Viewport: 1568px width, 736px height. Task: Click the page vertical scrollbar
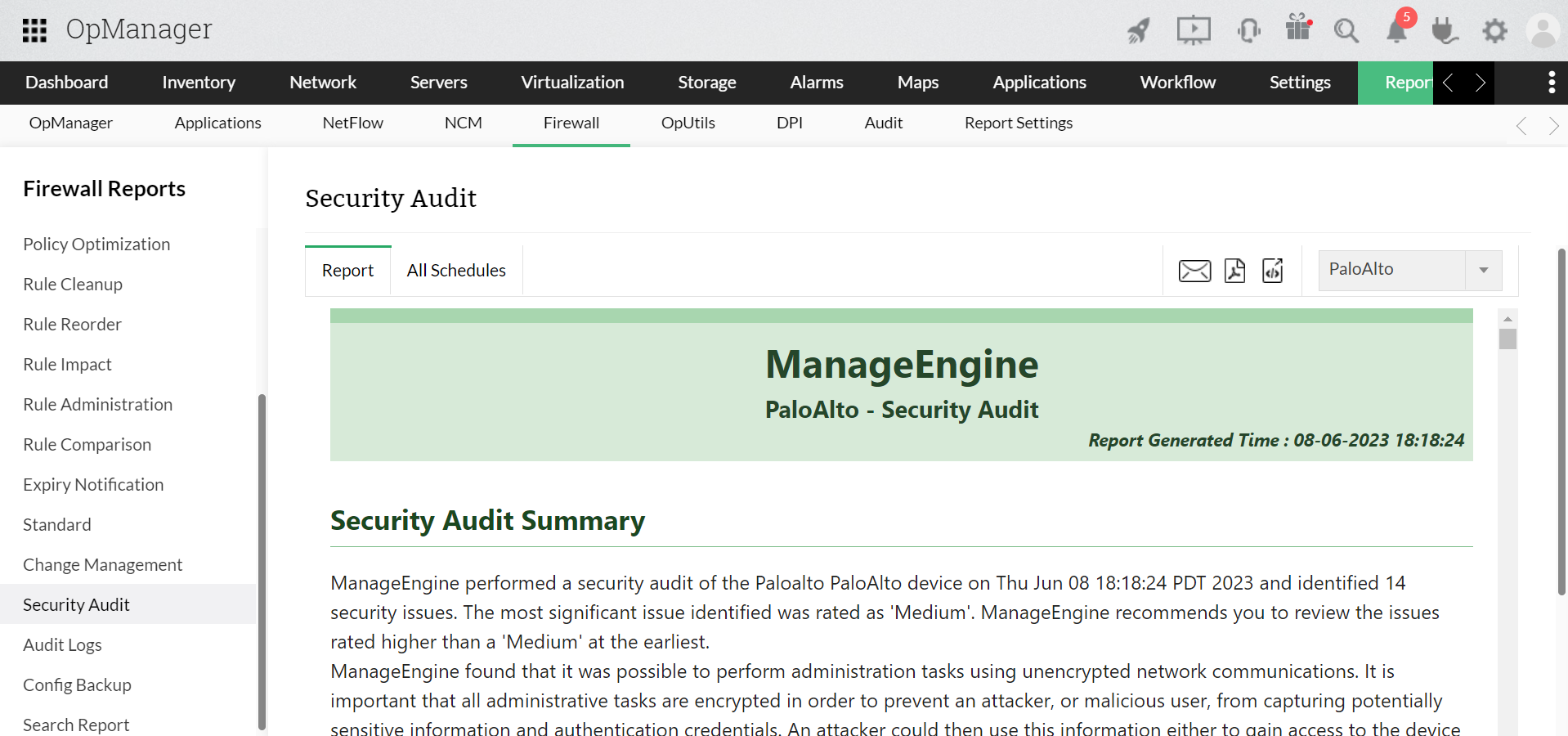point(1561,421)
